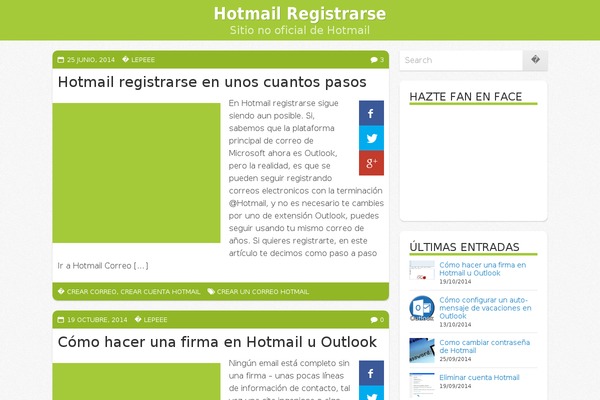Click Ir a Hotmail Correo excerpt text

click(x=103, y=266)
